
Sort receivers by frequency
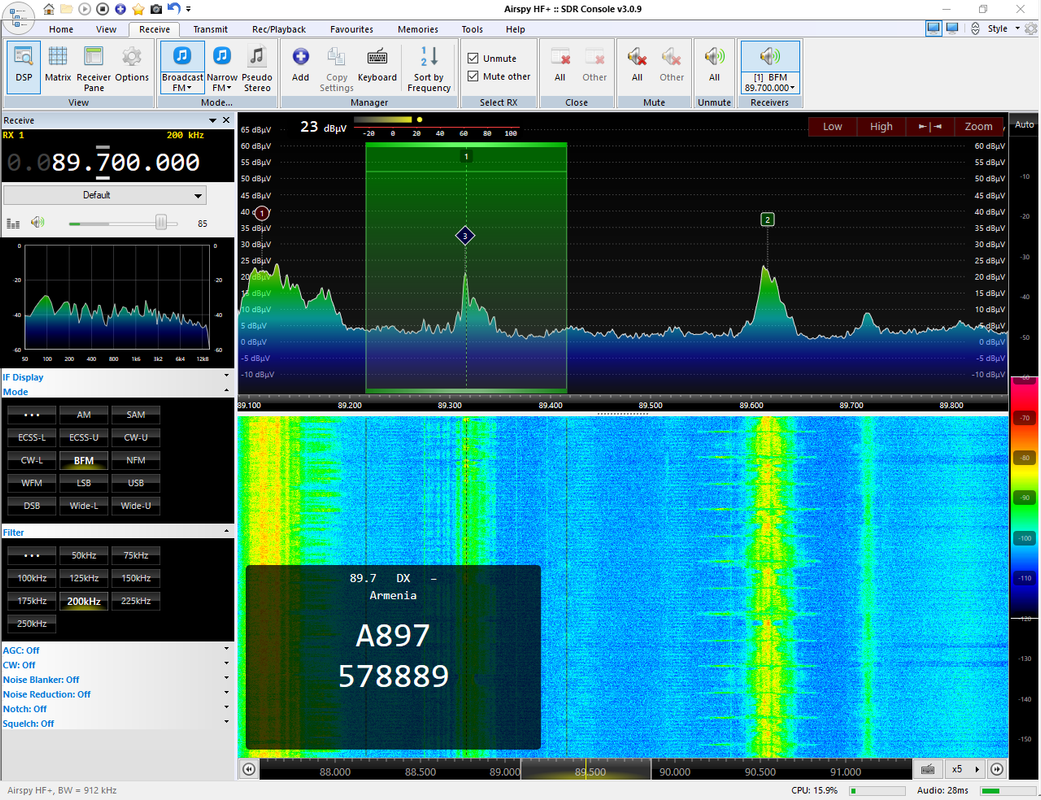click(429, 66)
